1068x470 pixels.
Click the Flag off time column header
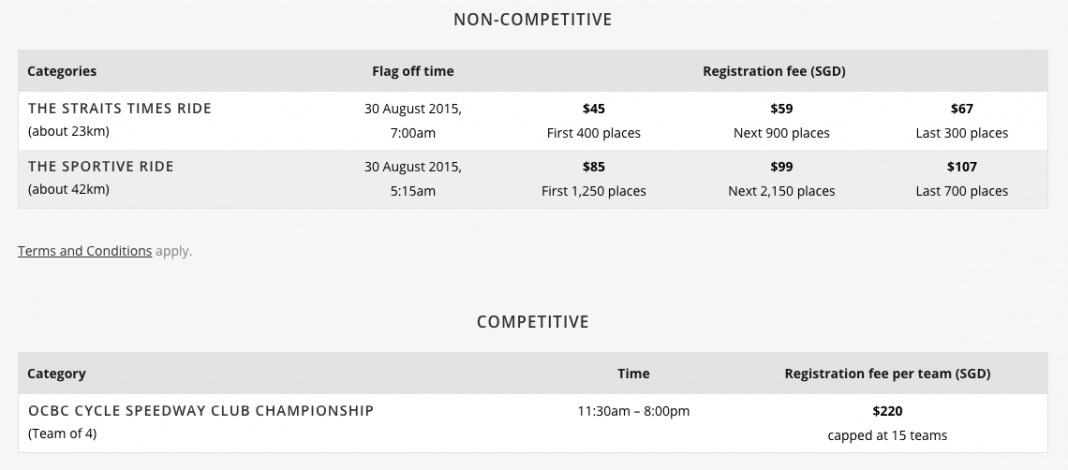pyautogui.click(x=413, y=71)
